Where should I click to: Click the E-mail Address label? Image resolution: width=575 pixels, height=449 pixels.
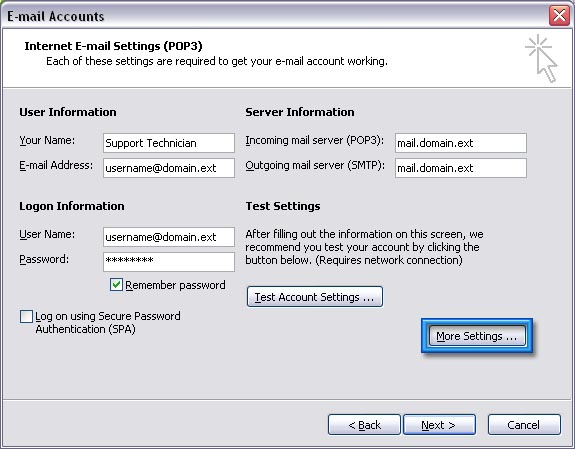coord(56,165)
